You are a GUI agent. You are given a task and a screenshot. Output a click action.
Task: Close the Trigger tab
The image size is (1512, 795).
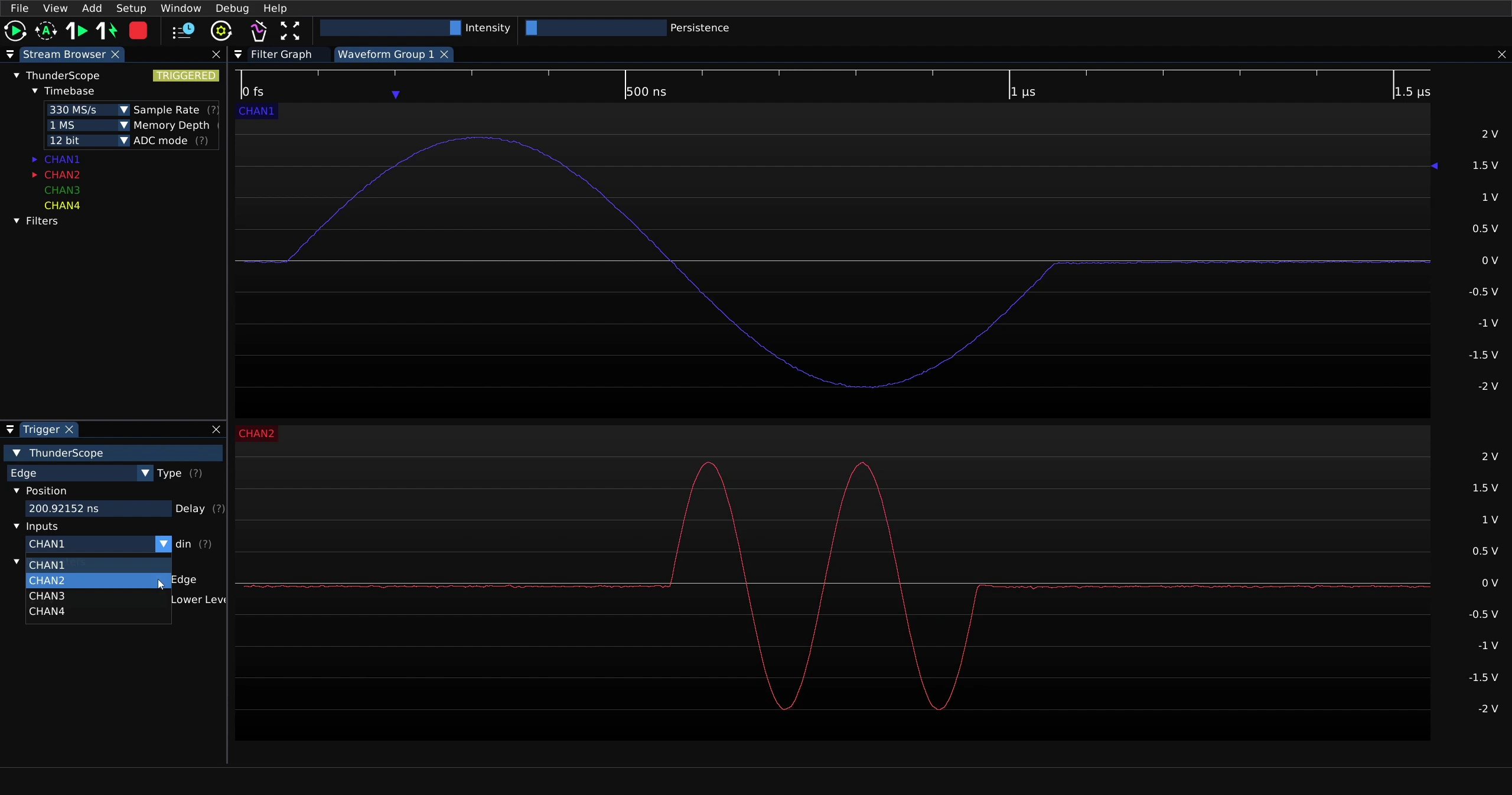pos(69,429)
